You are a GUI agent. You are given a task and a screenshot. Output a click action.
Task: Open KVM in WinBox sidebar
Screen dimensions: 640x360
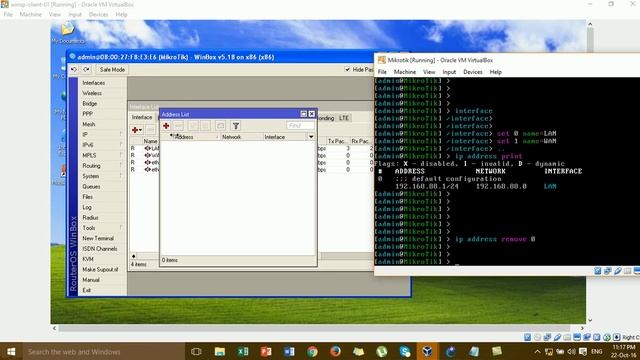[88, 259]
